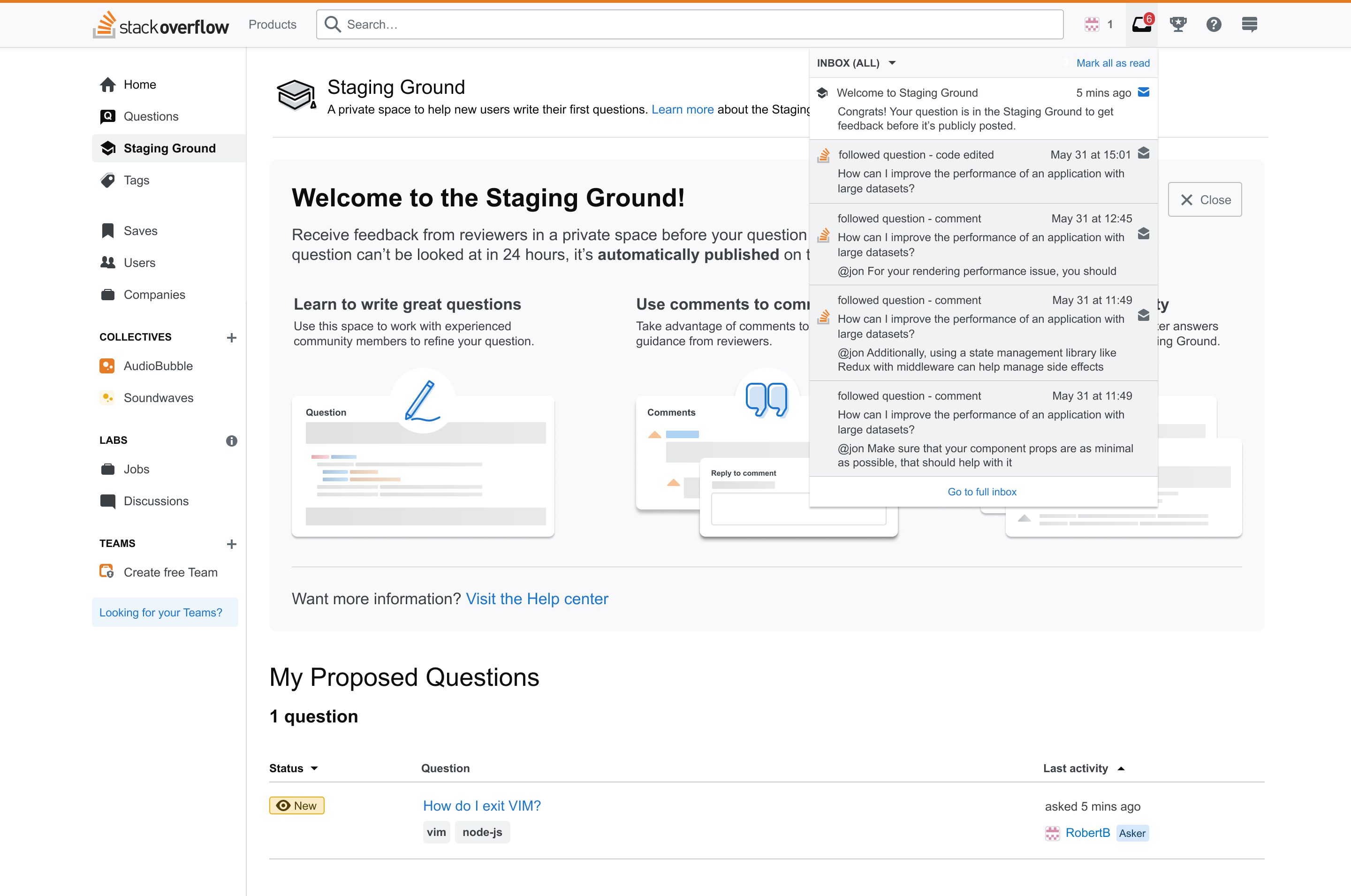Click the Staging Ground header graduation cap icon
The width and height of the screenshot is (1351, 896).
tap(296, 95)
